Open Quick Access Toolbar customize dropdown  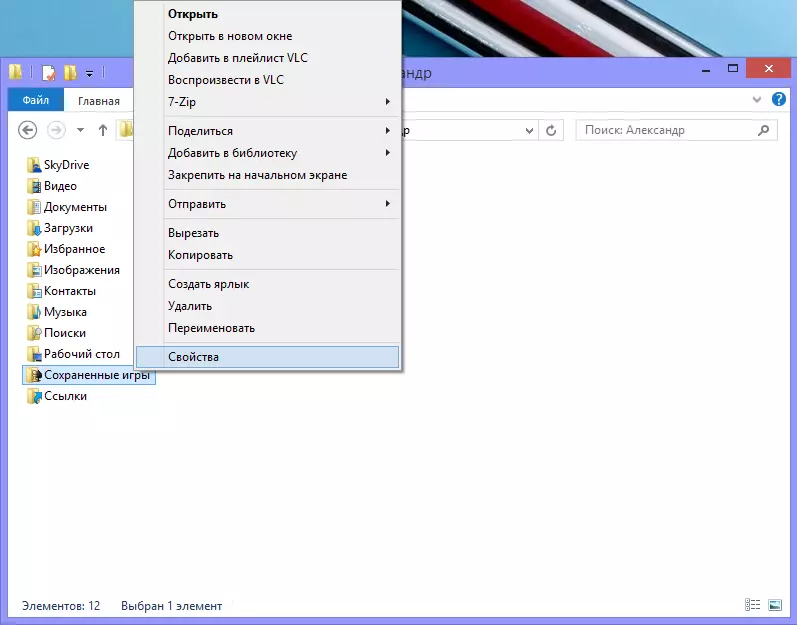[x=89, y=74]
